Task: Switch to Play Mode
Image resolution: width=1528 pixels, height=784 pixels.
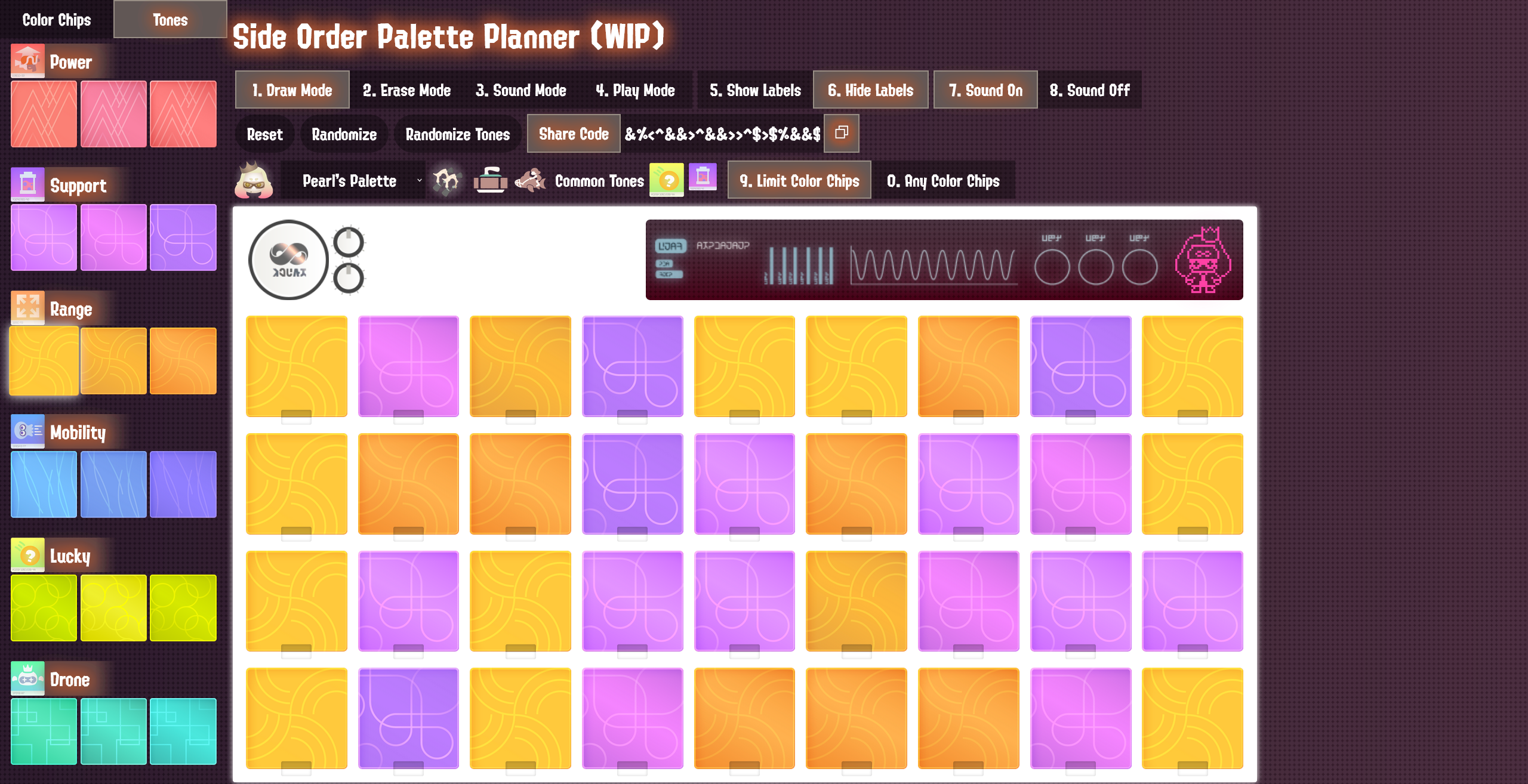Action: coord(635,90)
